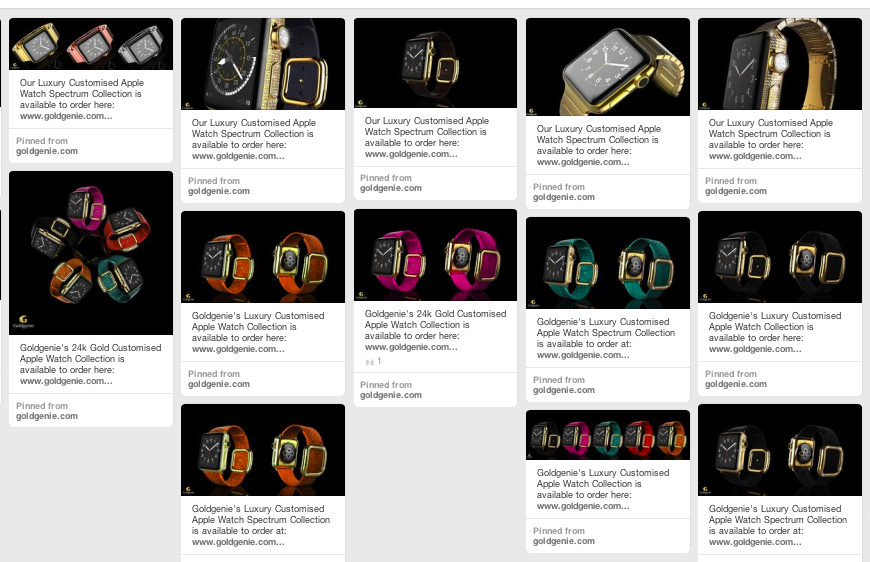
Task: Open the diamond bezel watch with black strap image
Action: 263,64
